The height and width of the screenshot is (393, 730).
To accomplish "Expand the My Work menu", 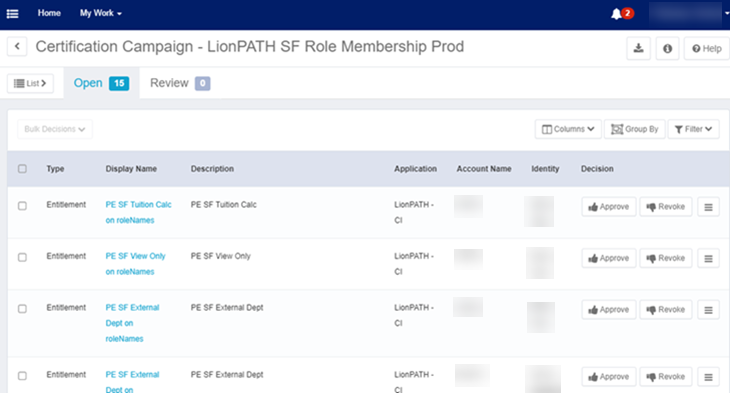I will pos(101,14).
